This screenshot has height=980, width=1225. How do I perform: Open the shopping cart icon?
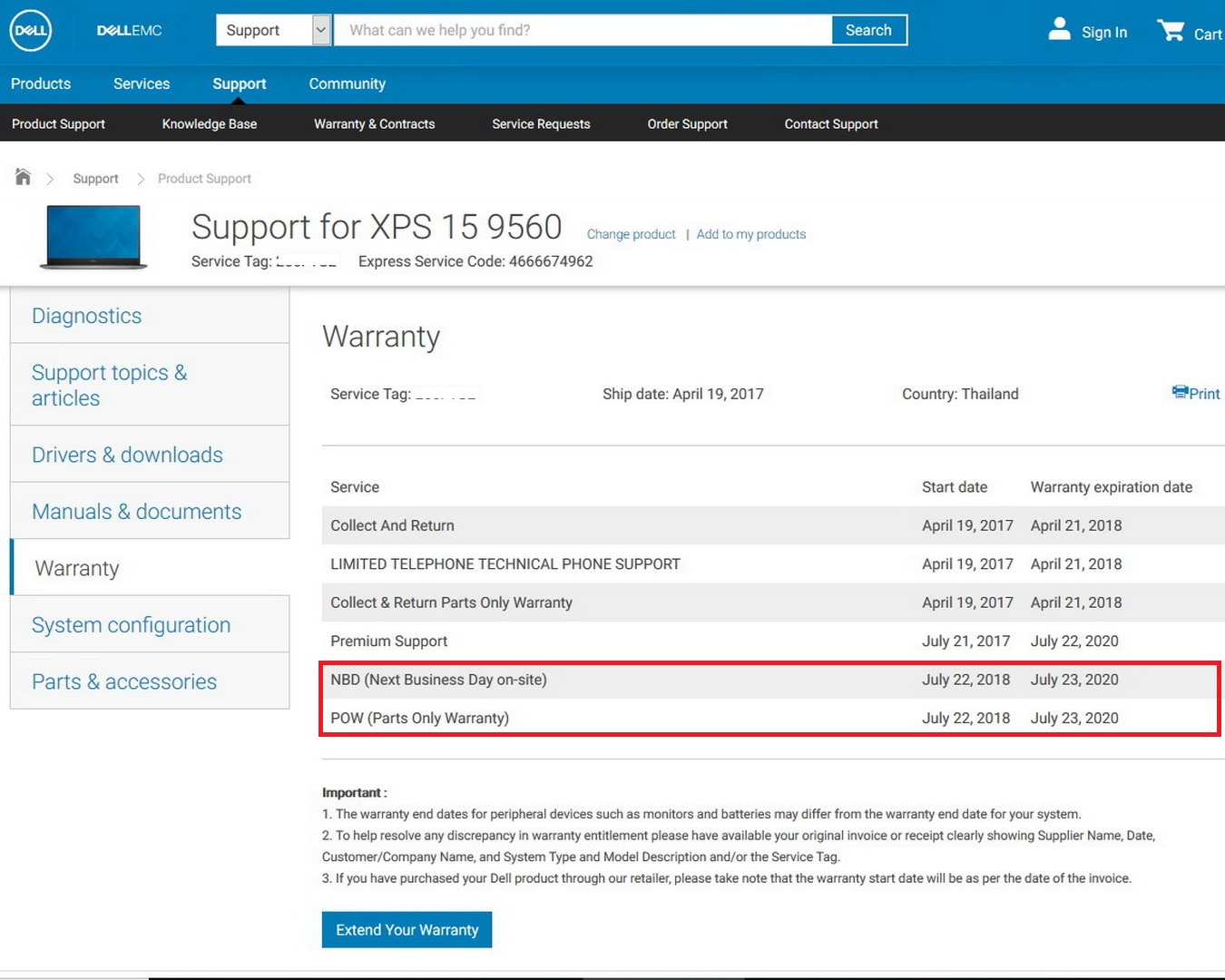click(x=1171, y=30)
